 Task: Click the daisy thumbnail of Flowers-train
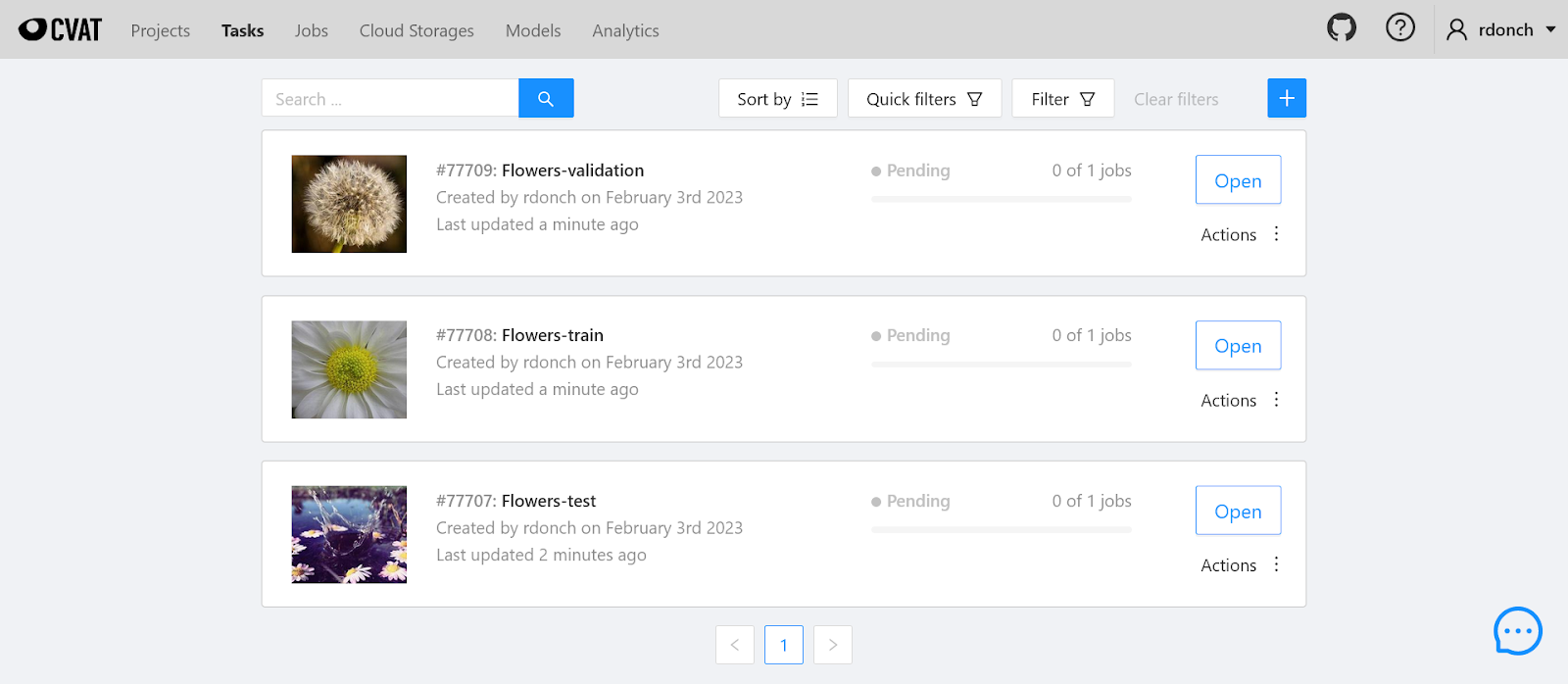pyautogui.click(x=349, y=369)
